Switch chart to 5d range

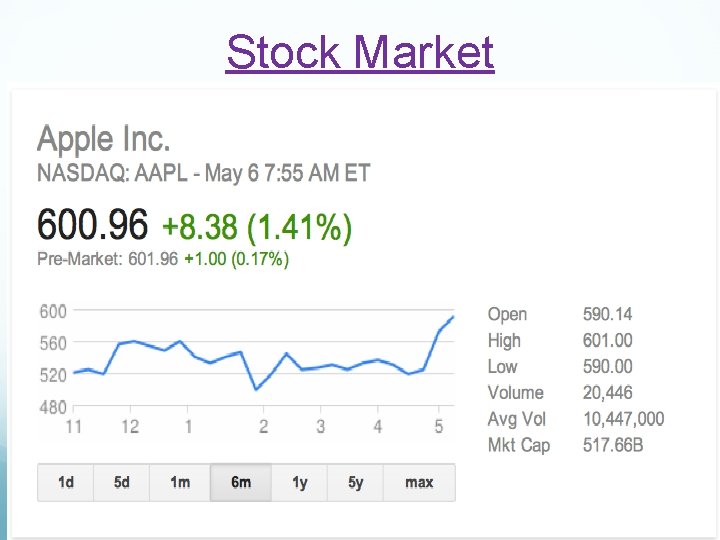click(x=122, y=482)
